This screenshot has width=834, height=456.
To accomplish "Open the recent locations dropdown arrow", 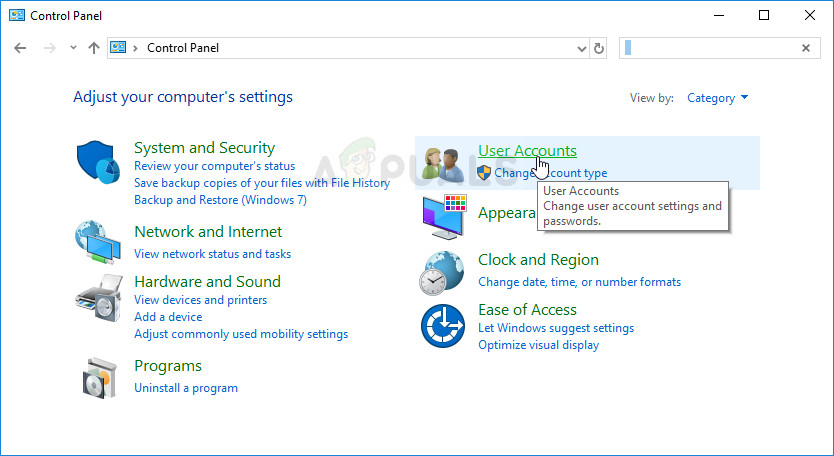I will [73, 48].
